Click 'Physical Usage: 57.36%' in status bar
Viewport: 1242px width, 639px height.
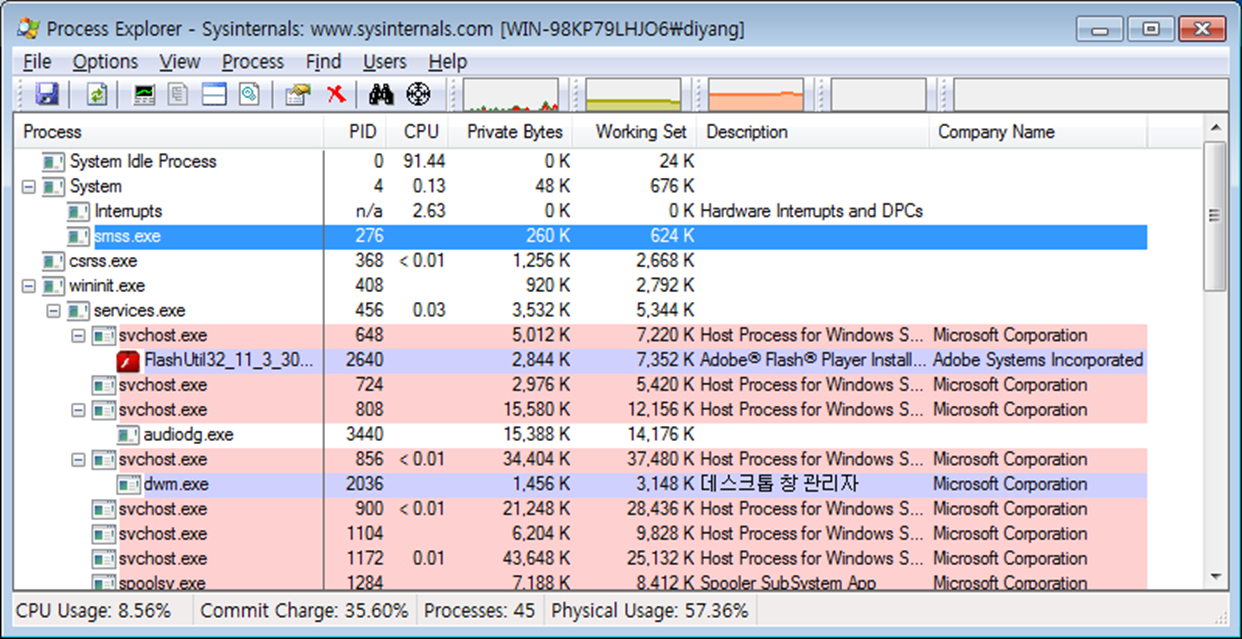(x=649, y=610)
